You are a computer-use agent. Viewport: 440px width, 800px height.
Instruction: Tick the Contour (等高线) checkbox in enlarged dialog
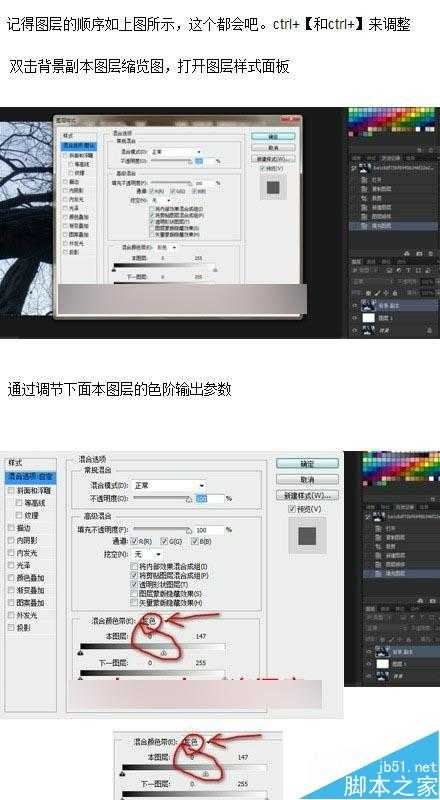click(x=19, y=503)
